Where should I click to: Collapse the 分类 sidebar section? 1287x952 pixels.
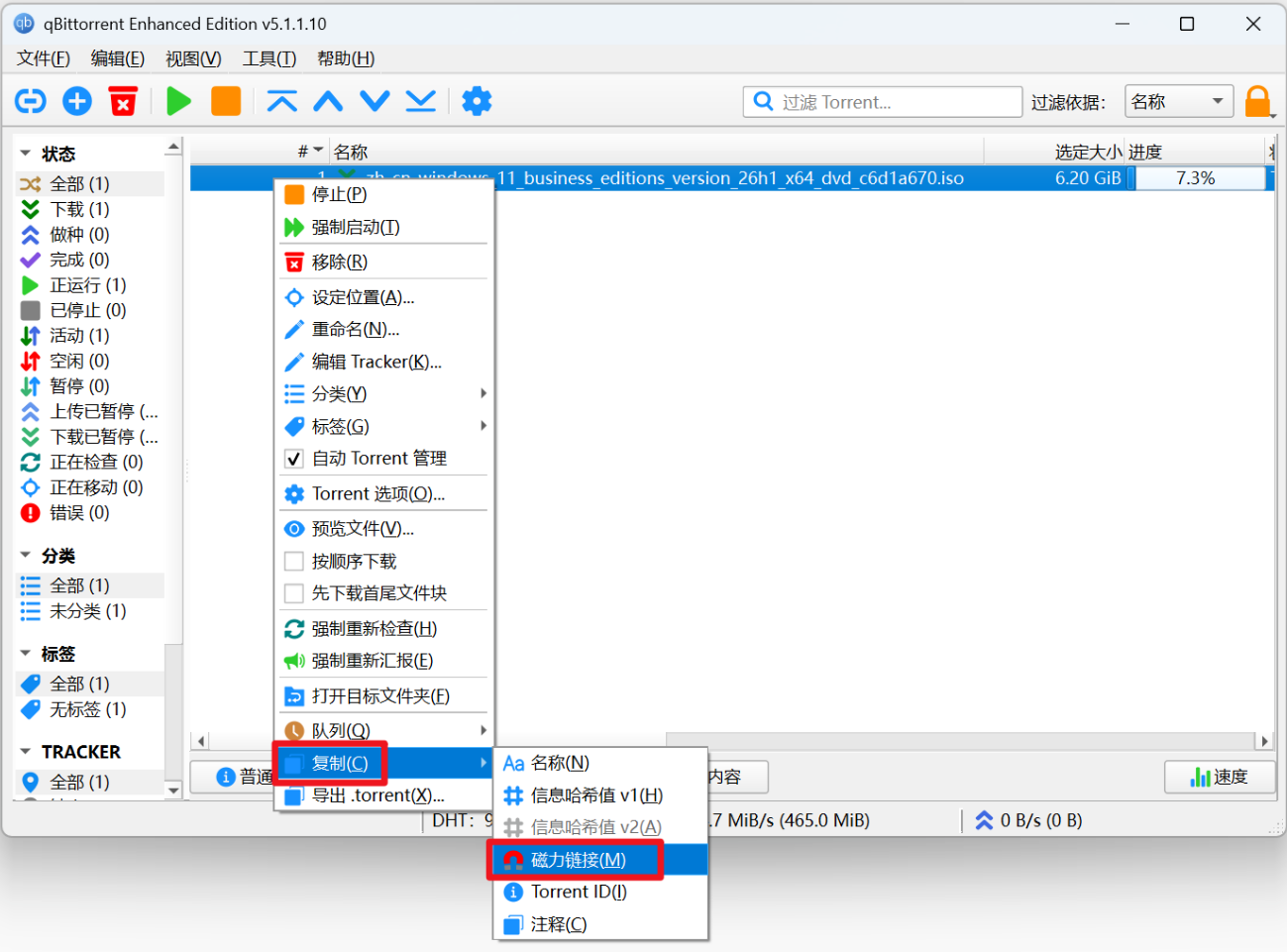tap(26, 556)
